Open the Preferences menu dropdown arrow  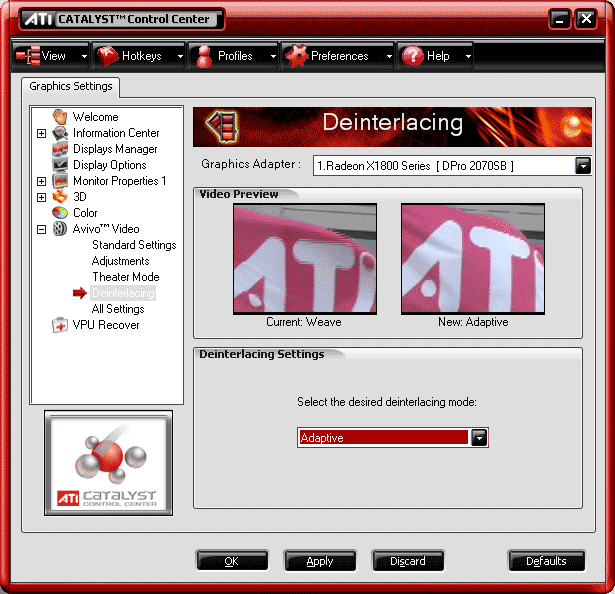pyautogui.click(x=389, y=56)
